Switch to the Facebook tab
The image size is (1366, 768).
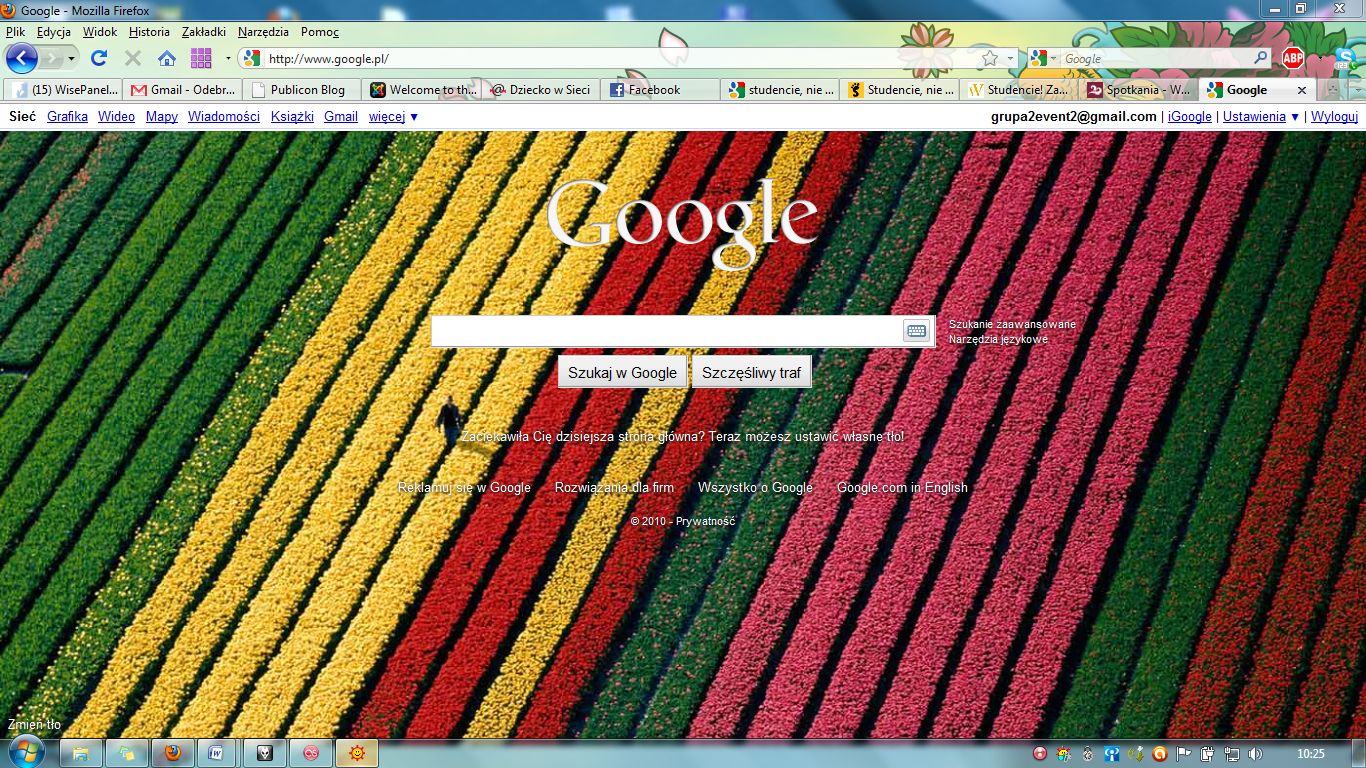[661, 90]
